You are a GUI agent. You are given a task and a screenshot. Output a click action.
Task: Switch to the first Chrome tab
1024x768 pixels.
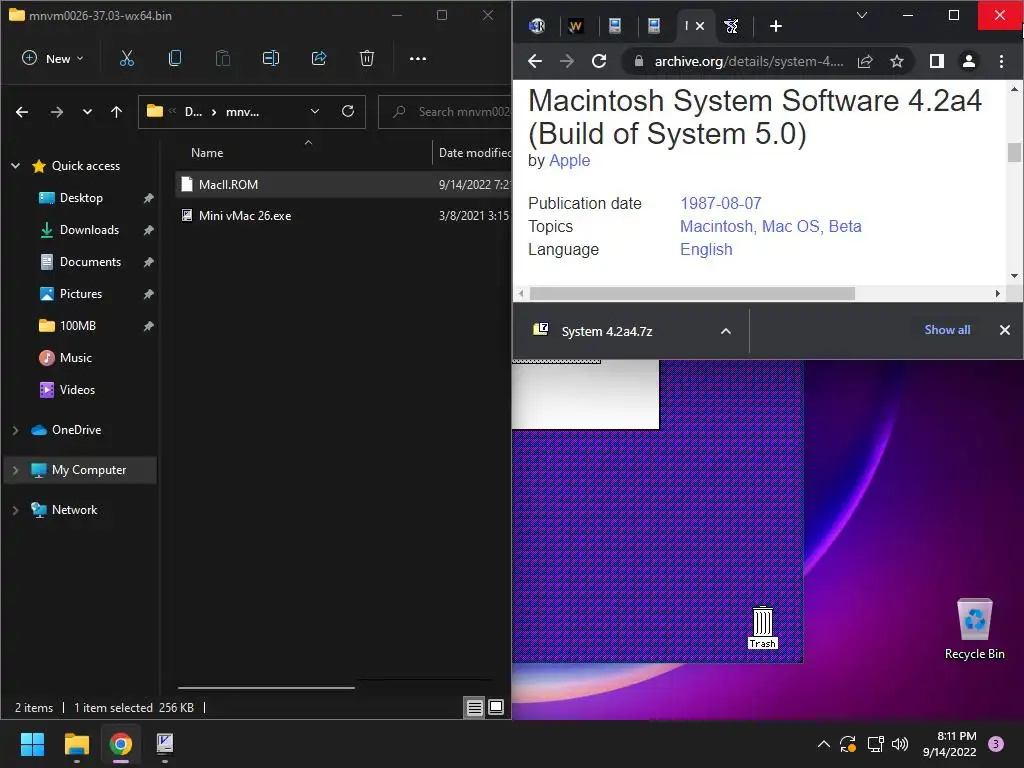[x=537, y=26]
